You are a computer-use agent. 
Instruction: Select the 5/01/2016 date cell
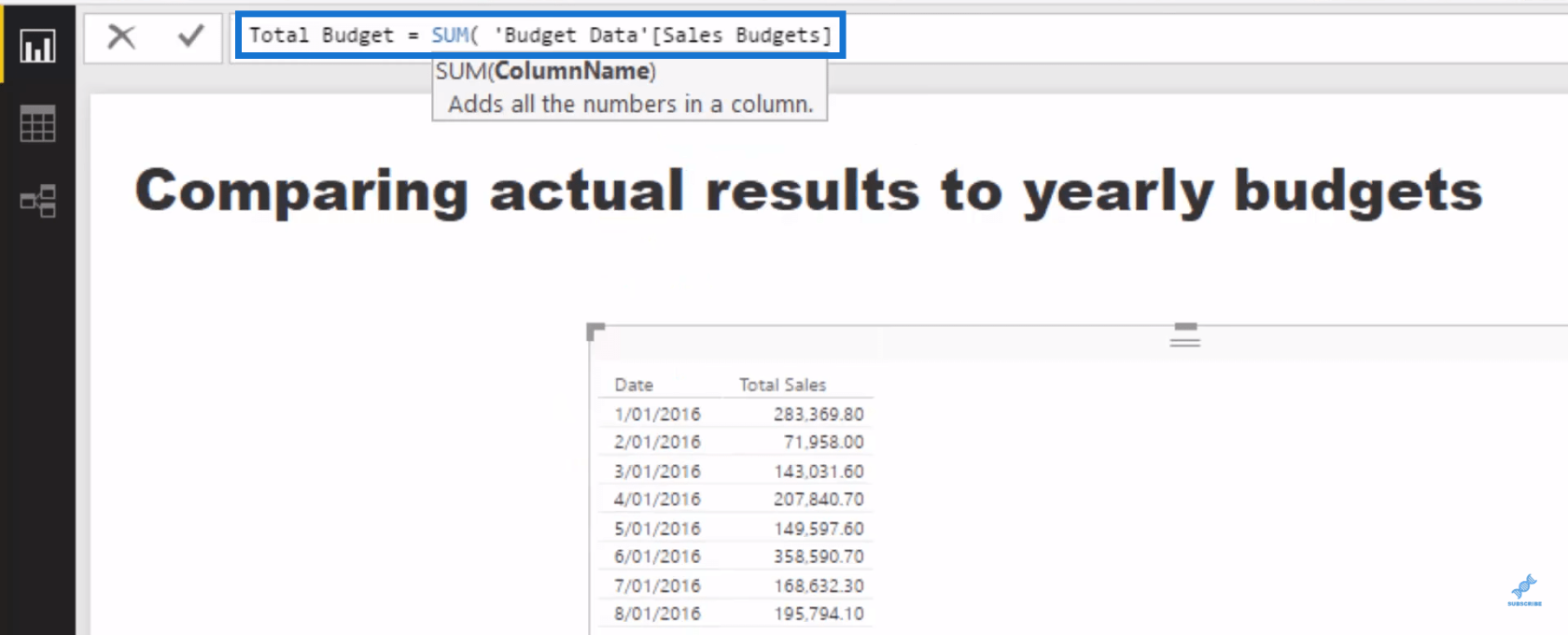pos(657,529)
